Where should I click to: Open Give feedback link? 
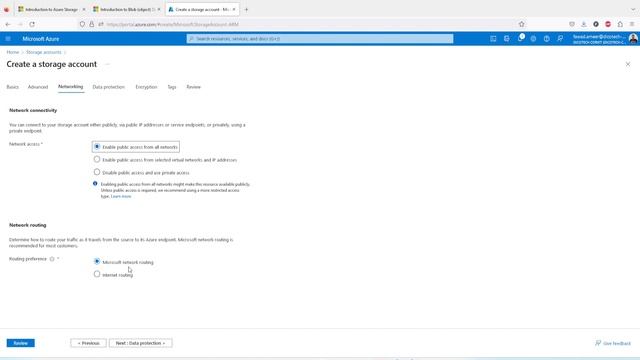(613, 343)
